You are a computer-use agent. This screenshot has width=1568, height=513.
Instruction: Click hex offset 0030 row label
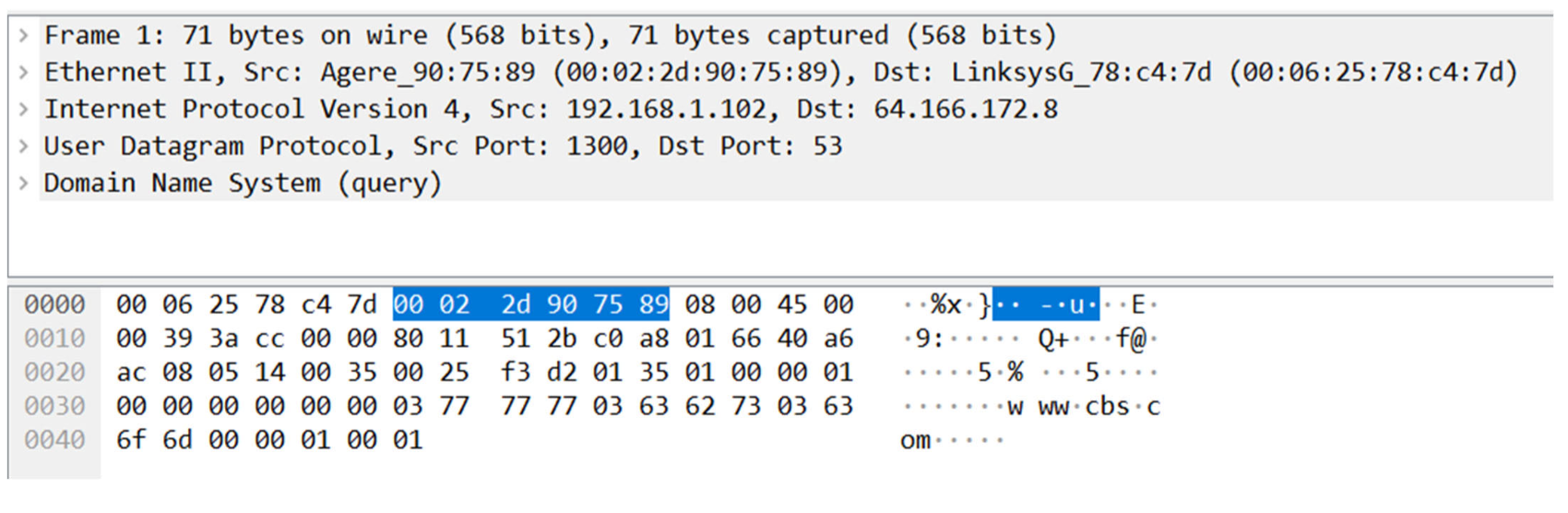click(54, 407)
